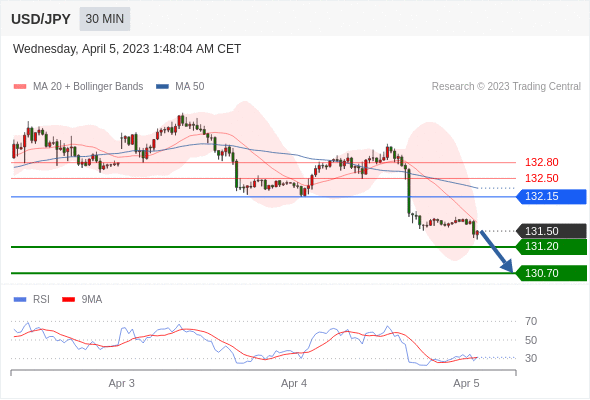Toggle the MA 20 + Bollinger Bands legend label
Screen dimensions: 590x400
(88, 87)
